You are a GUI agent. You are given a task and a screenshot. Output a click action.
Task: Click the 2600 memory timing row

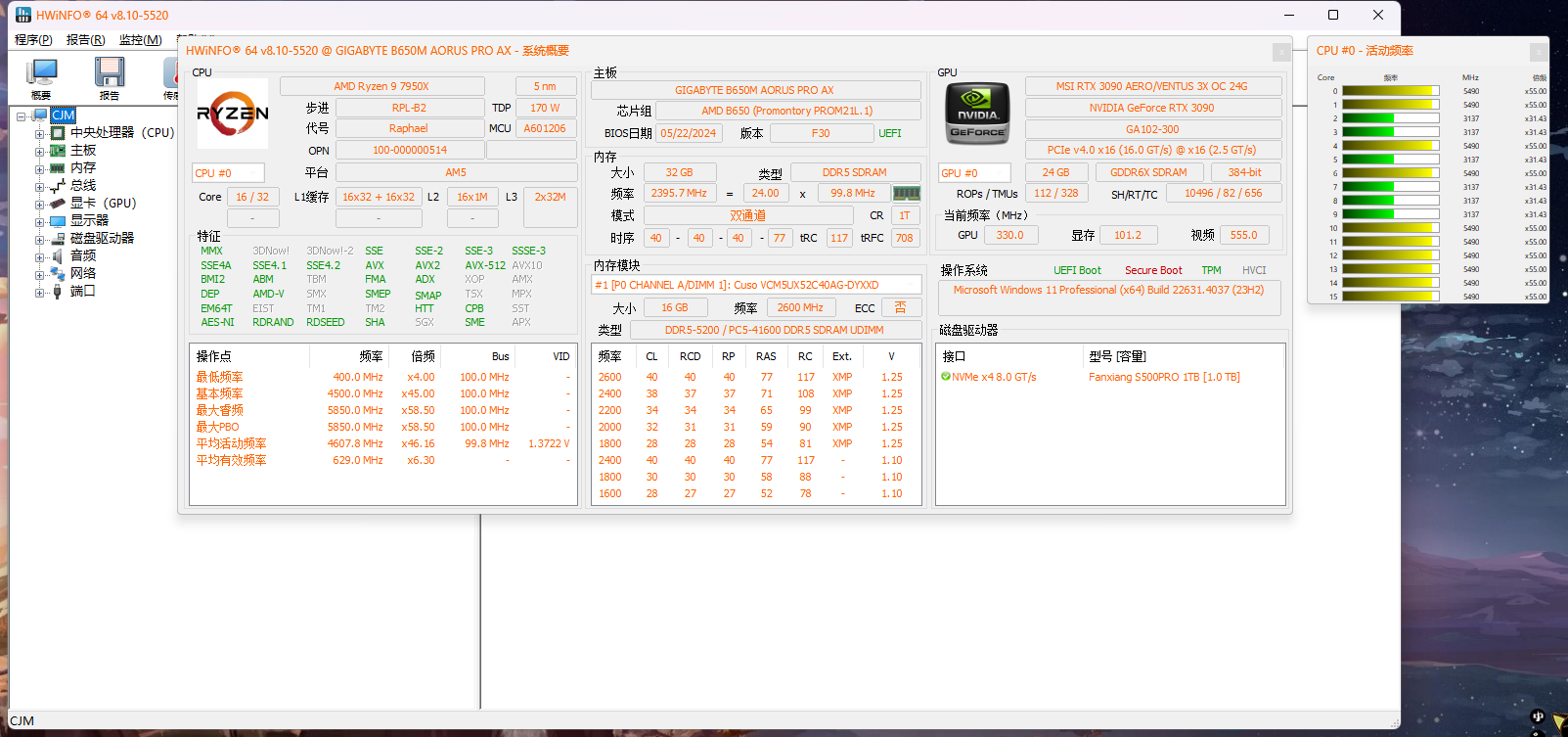click(756, 377)
